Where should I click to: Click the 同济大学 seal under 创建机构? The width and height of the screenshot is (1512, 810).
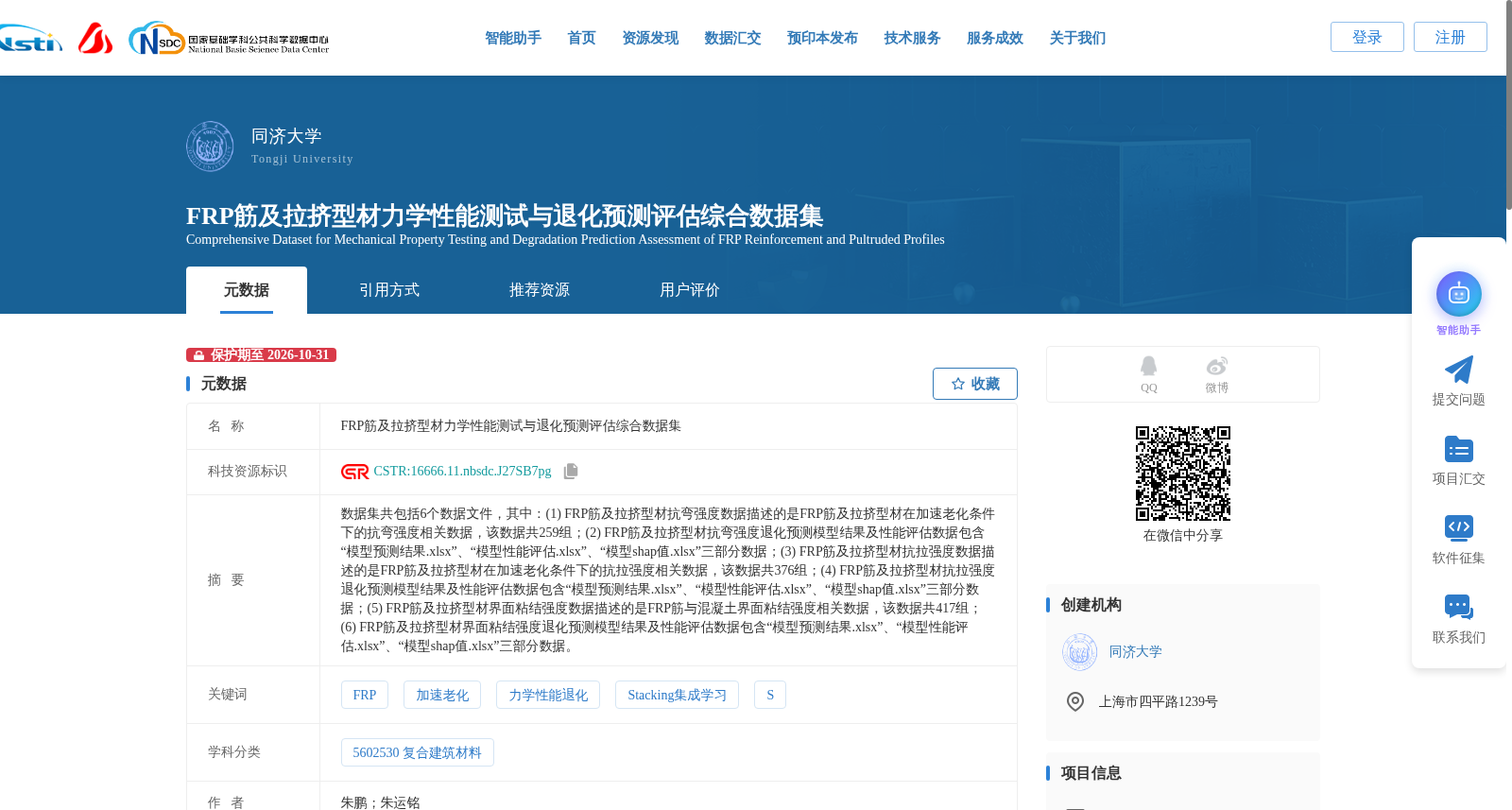point(1079,652)
